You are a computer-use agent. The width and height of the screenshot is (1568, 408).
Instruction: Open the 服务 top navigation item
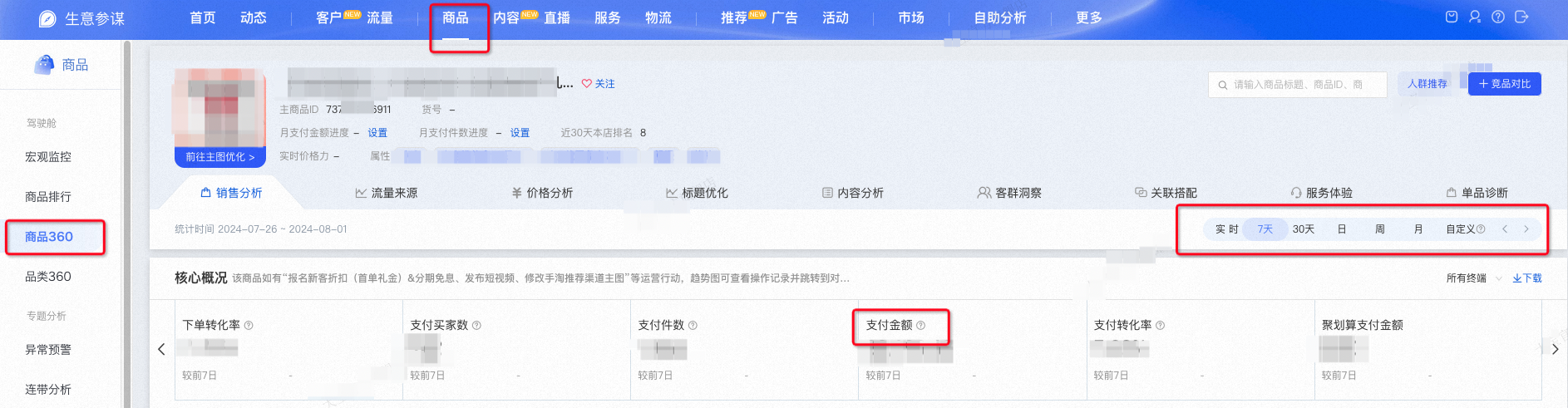click(x=607, y=17)
